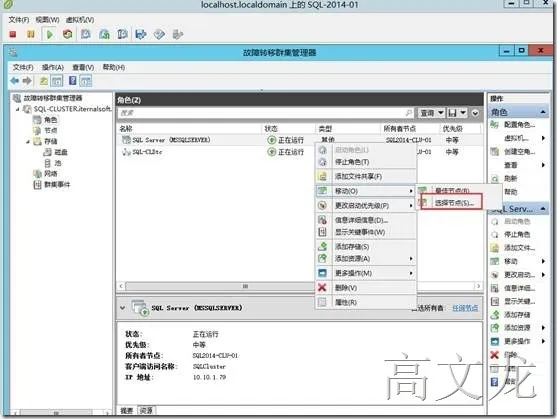Collapse the SQL-CLUSTER tree node
This screenshot has height=419, width=557.
18,109
